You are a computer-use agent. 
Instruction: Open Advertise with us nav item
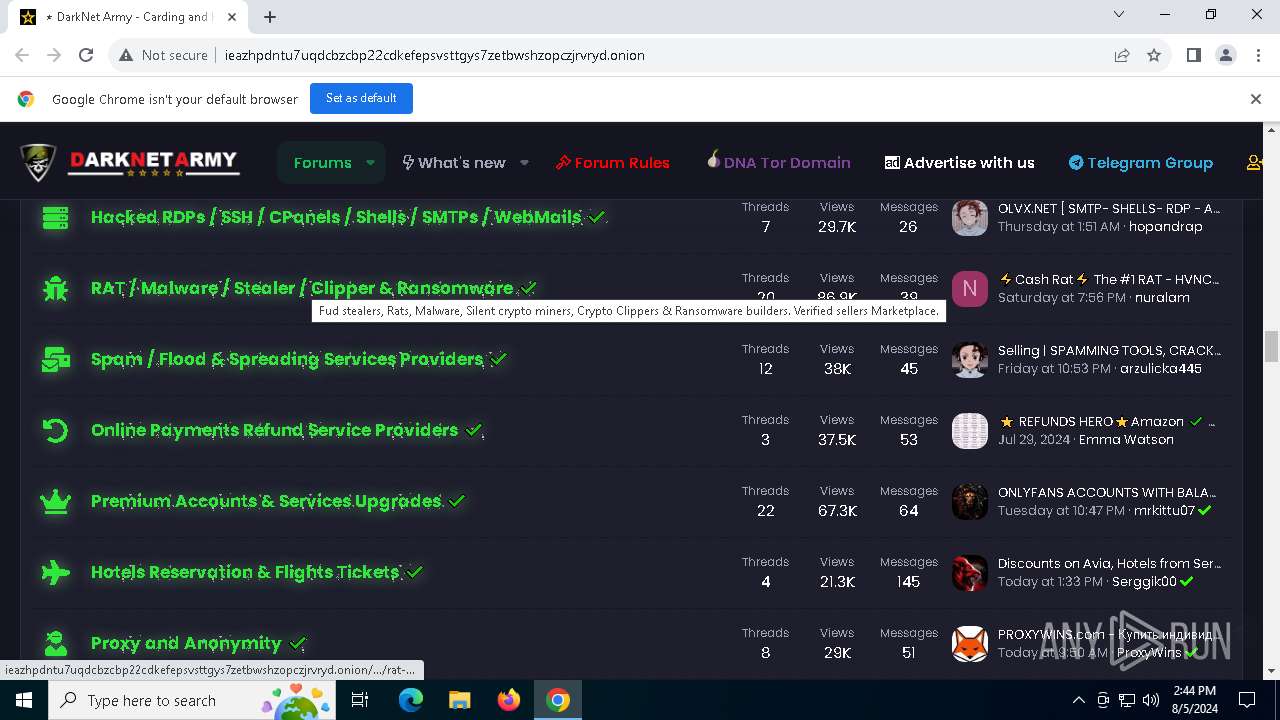point(959,162)
